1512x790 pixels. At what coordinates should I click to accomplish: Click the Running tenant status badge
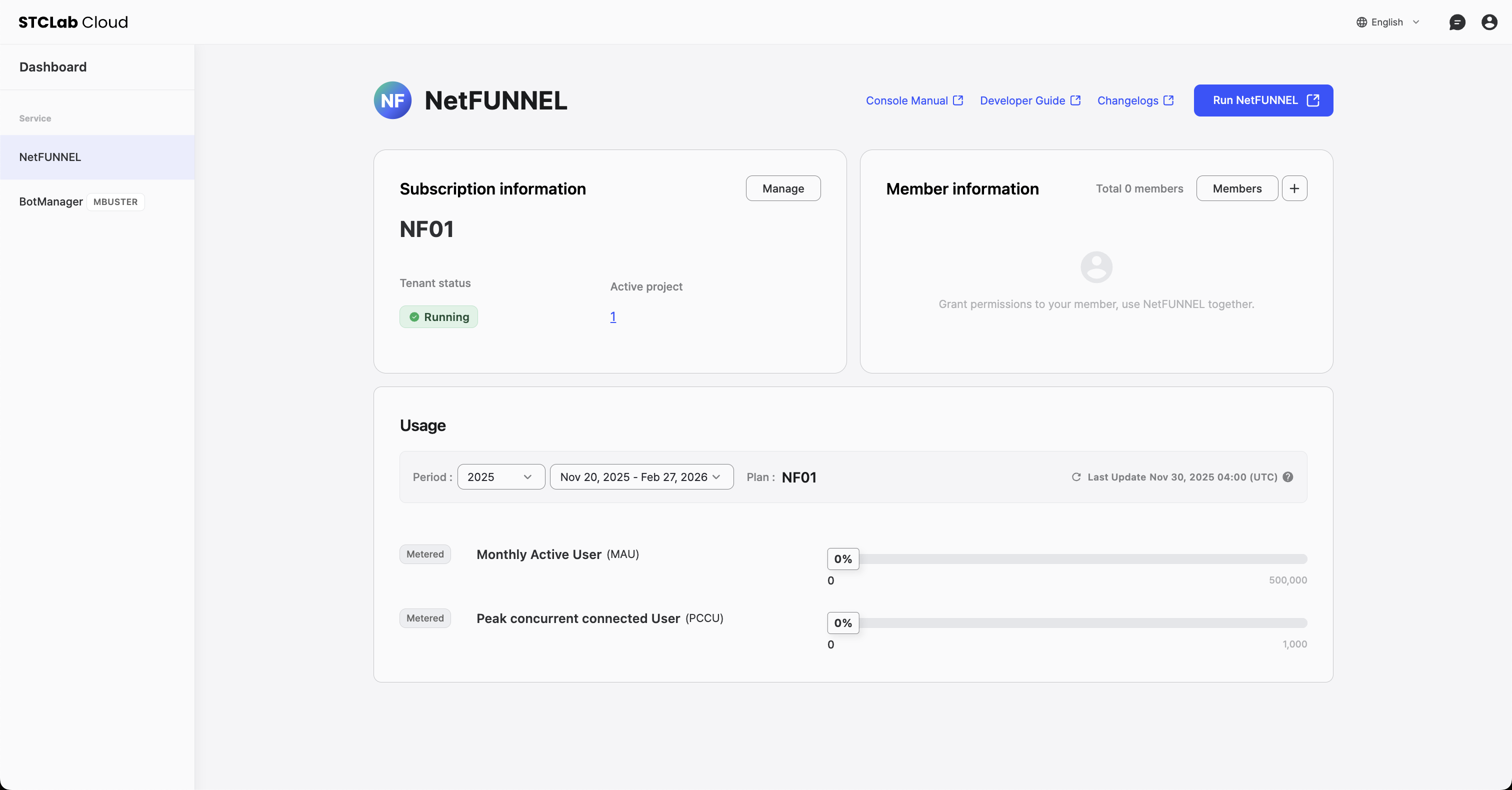coord(438,317)
